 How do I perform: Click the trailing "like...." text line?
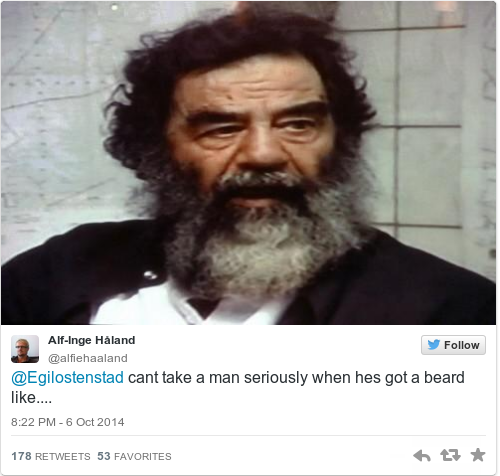click(x=31, y=398)
